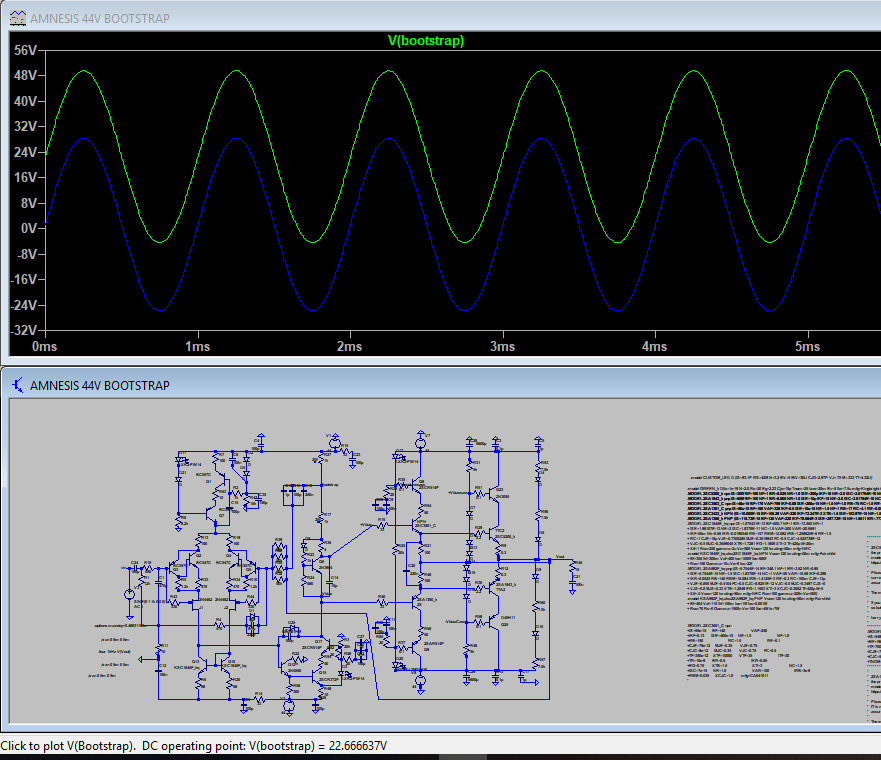Select capacitor C31 at the output
Screen dimensions: 881x760
573,581
